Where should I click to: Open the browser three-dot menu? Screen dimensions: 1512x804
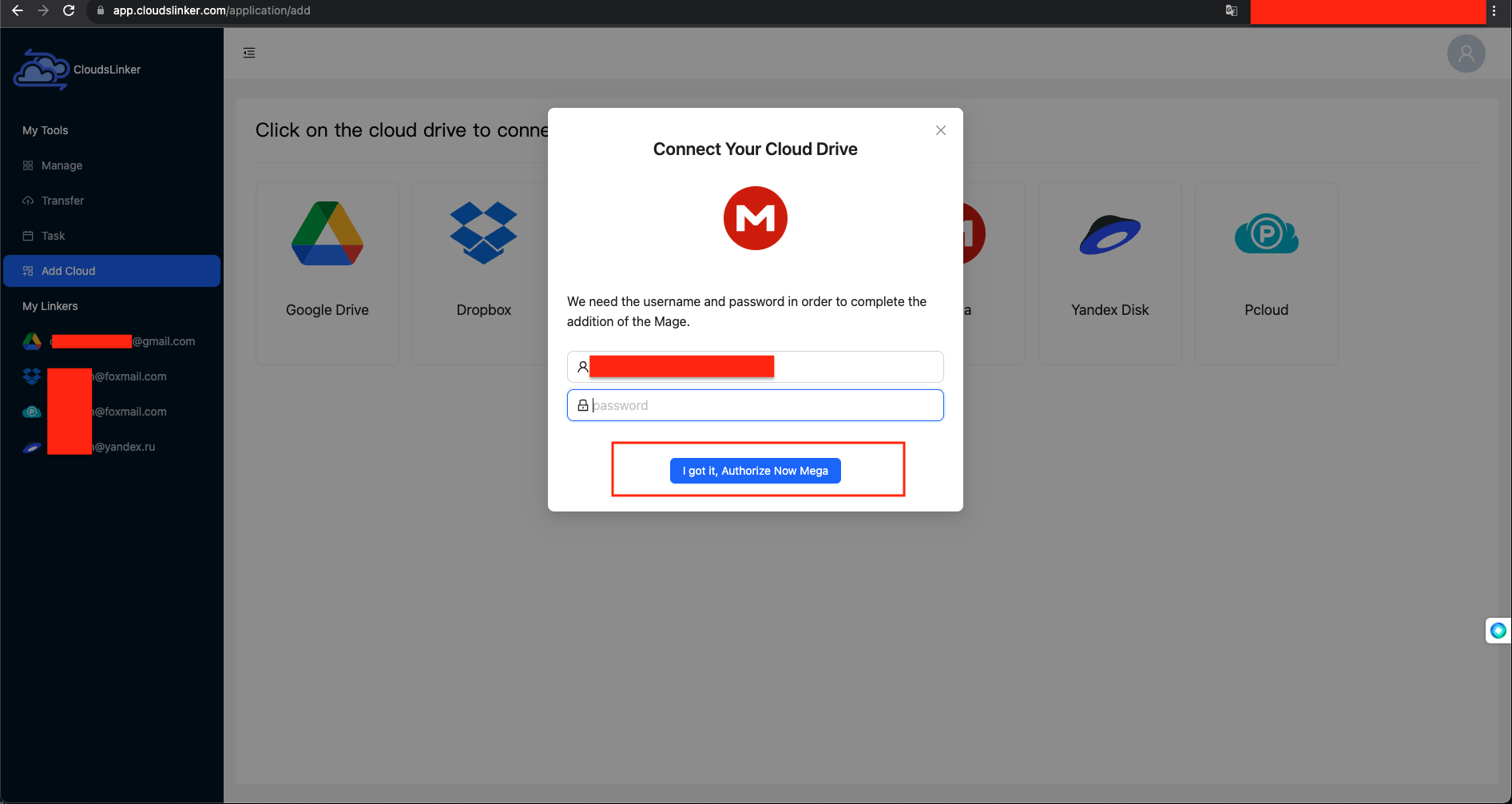pos(1494,10)
